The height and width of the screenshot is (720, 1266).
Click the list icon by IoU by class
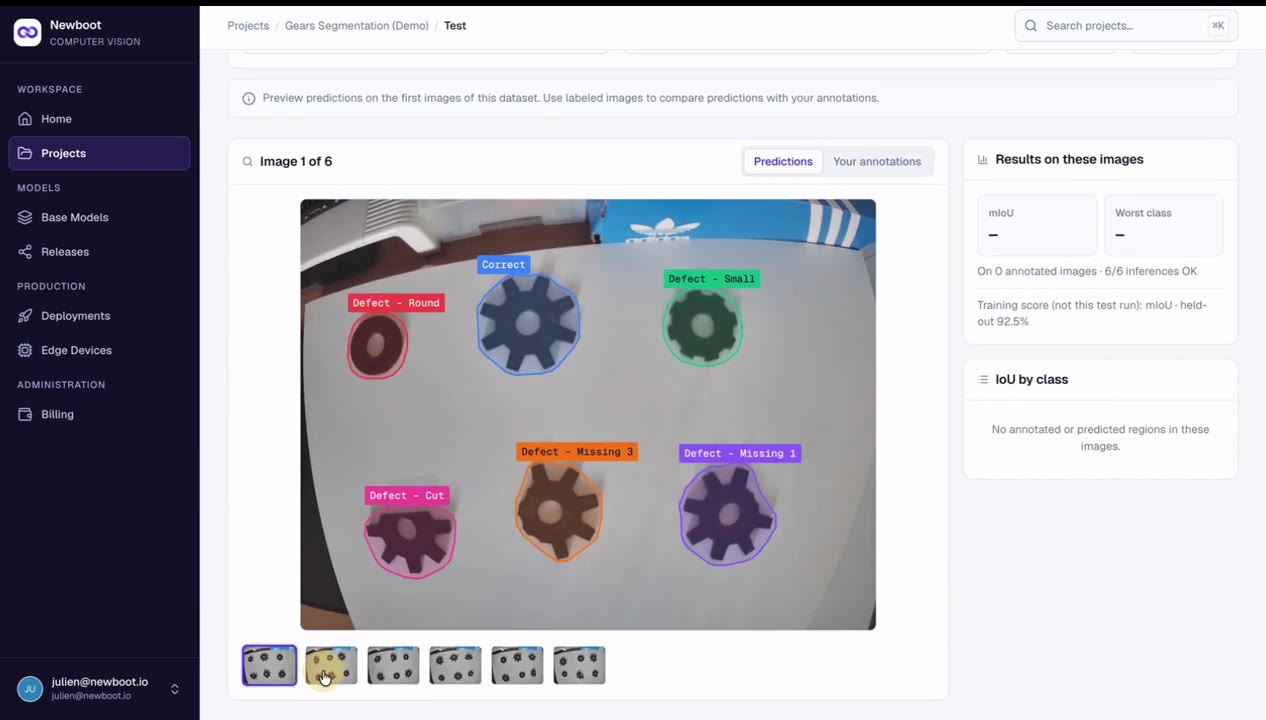[x=983, y=380]
